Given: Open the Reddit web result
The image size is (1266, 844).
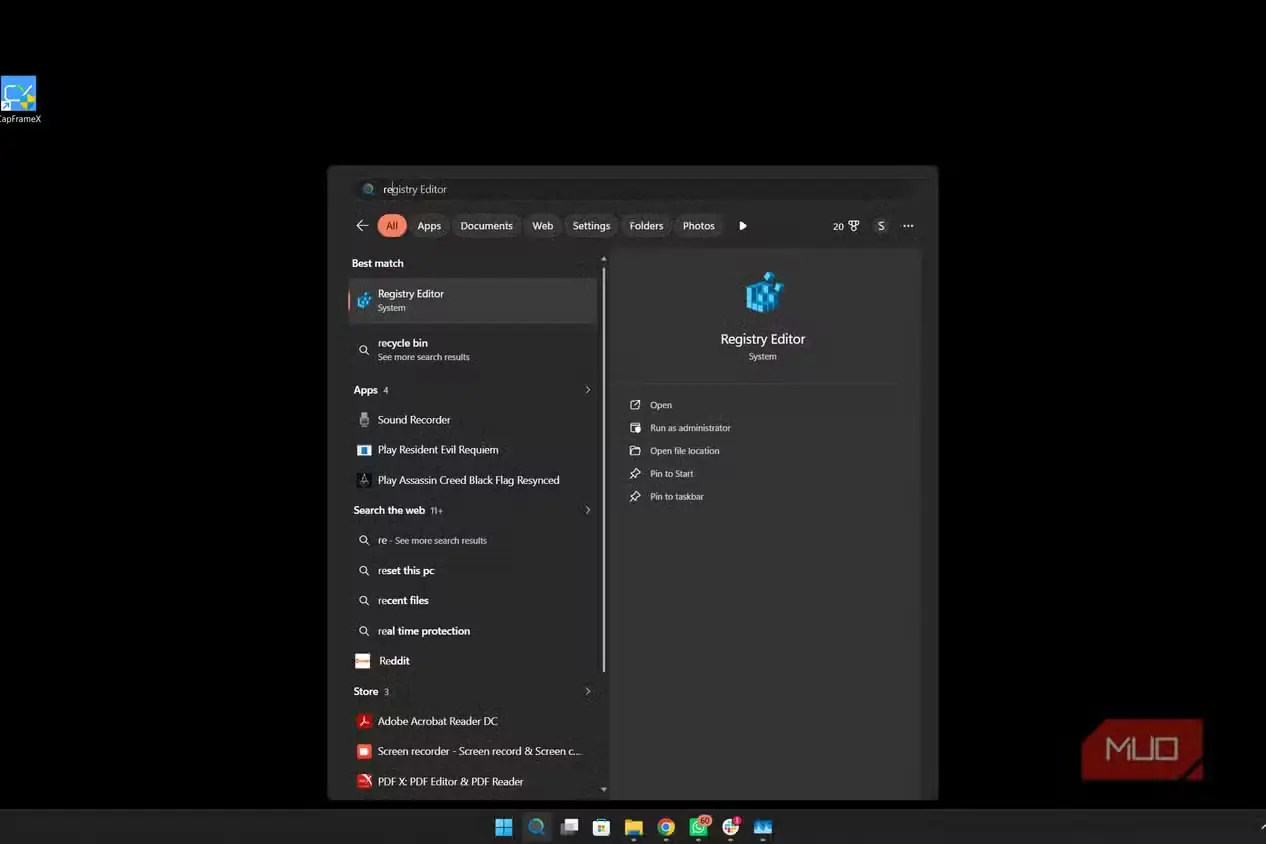Looking at the screenshot, I should (473, 661).
